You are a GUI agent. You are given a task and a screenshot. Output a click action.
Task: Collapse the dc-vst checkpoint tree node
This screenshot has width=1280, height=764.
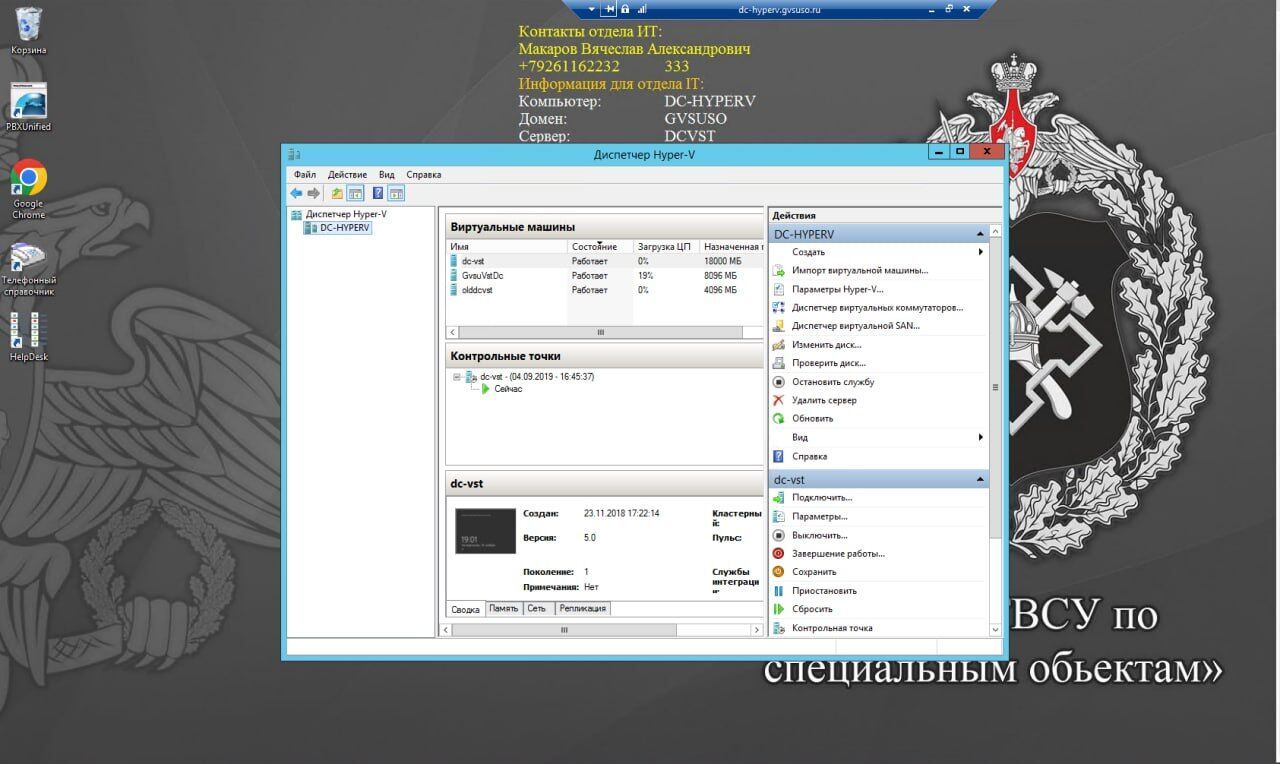457,377
